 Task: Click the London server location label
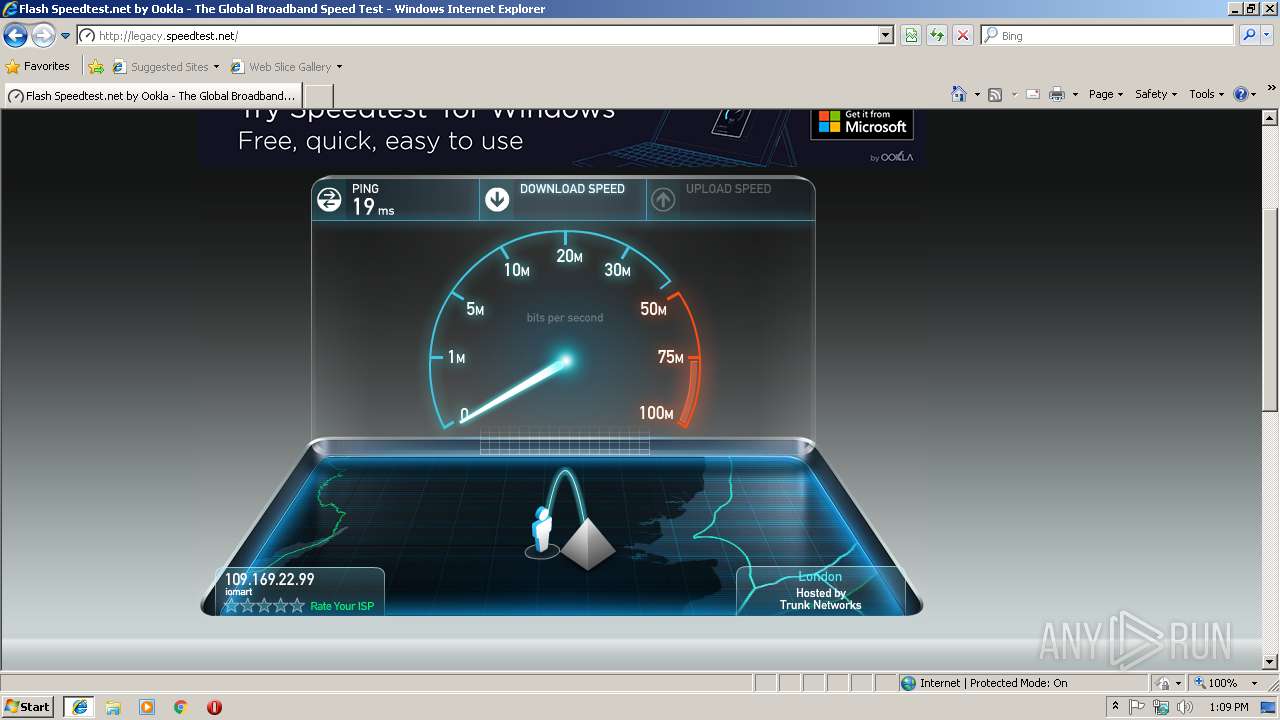[x=820, y=577]
